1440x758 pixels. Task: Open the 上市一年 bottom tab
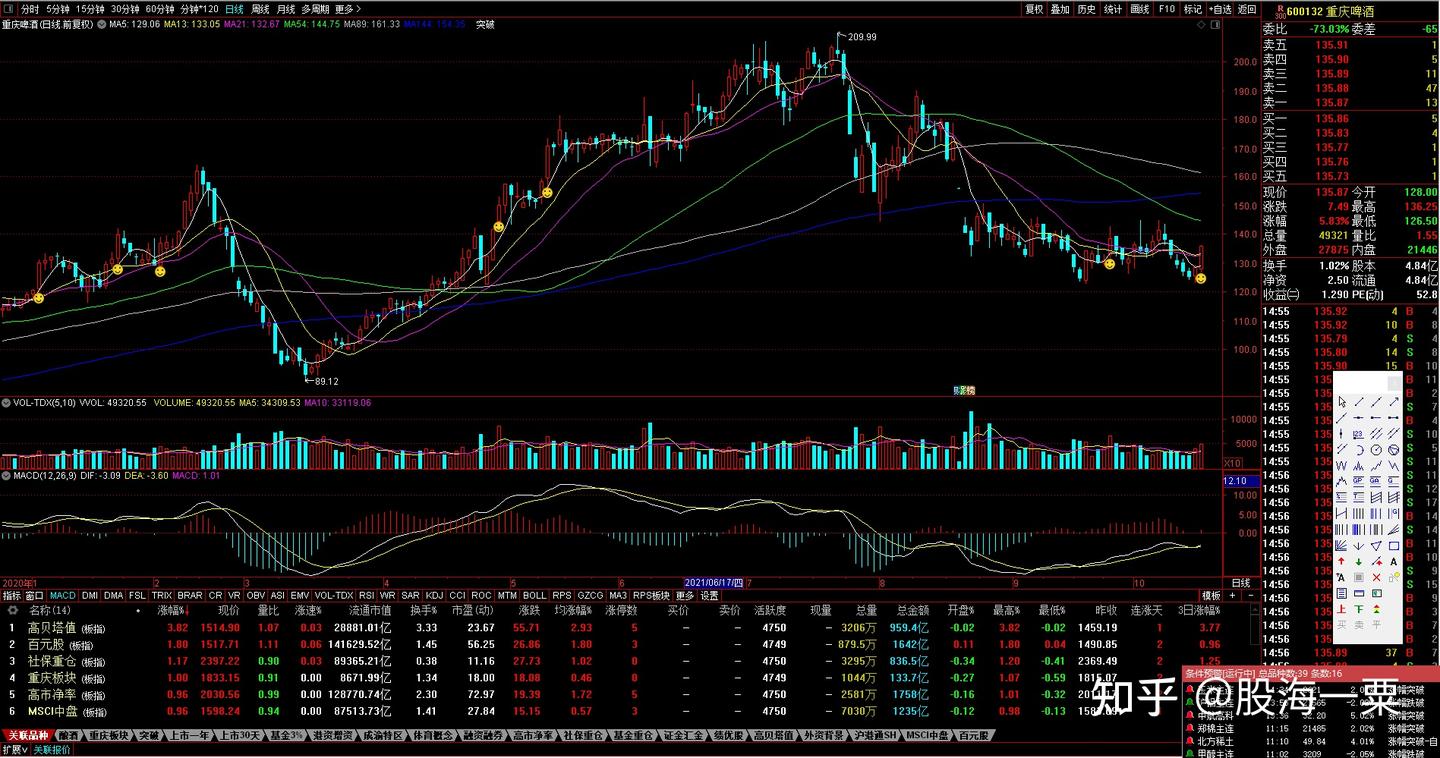point(190,735)
